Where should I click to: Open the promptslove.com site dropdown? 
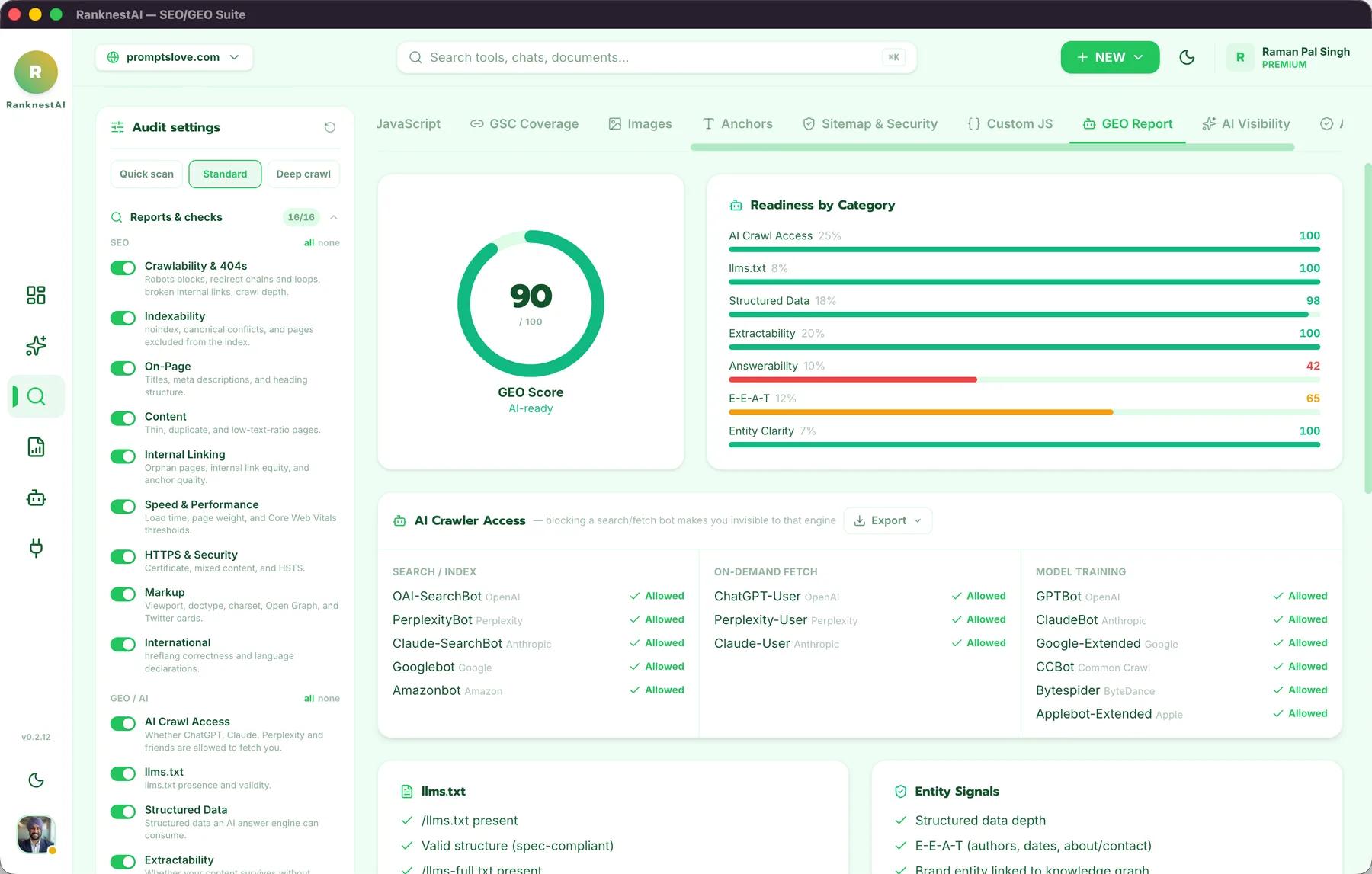pos(174,57)
